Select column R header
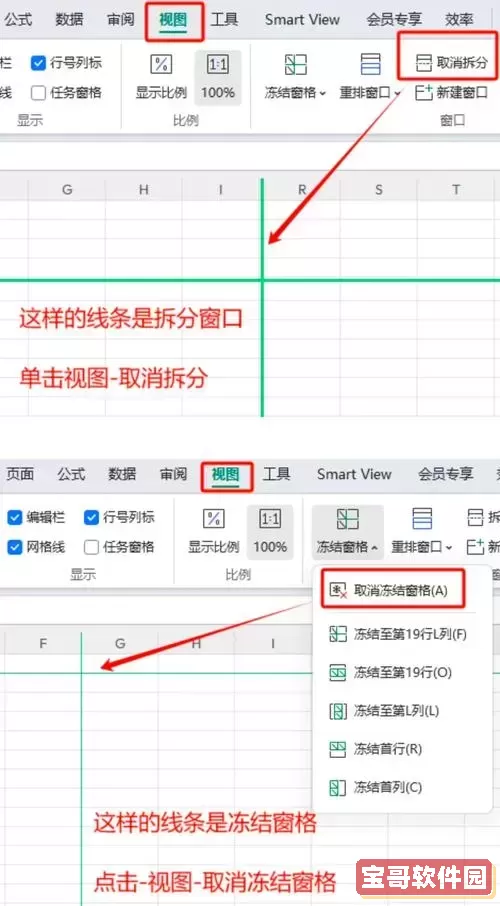The image size is (500, 906). pyautogui.click(x=302, y=190)
